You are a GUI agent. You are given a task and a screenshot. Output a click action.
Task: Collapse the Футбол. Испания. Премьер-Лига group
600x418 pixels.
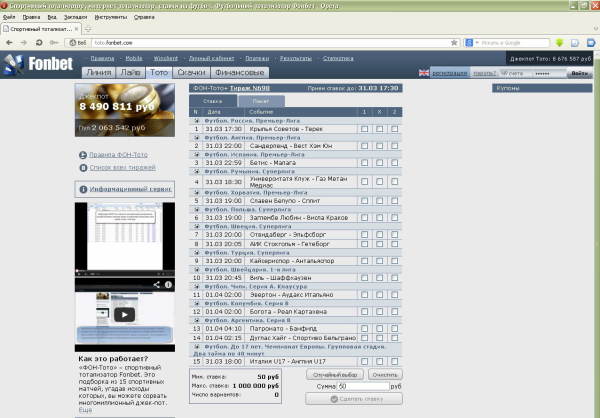(x=196, y=153)
